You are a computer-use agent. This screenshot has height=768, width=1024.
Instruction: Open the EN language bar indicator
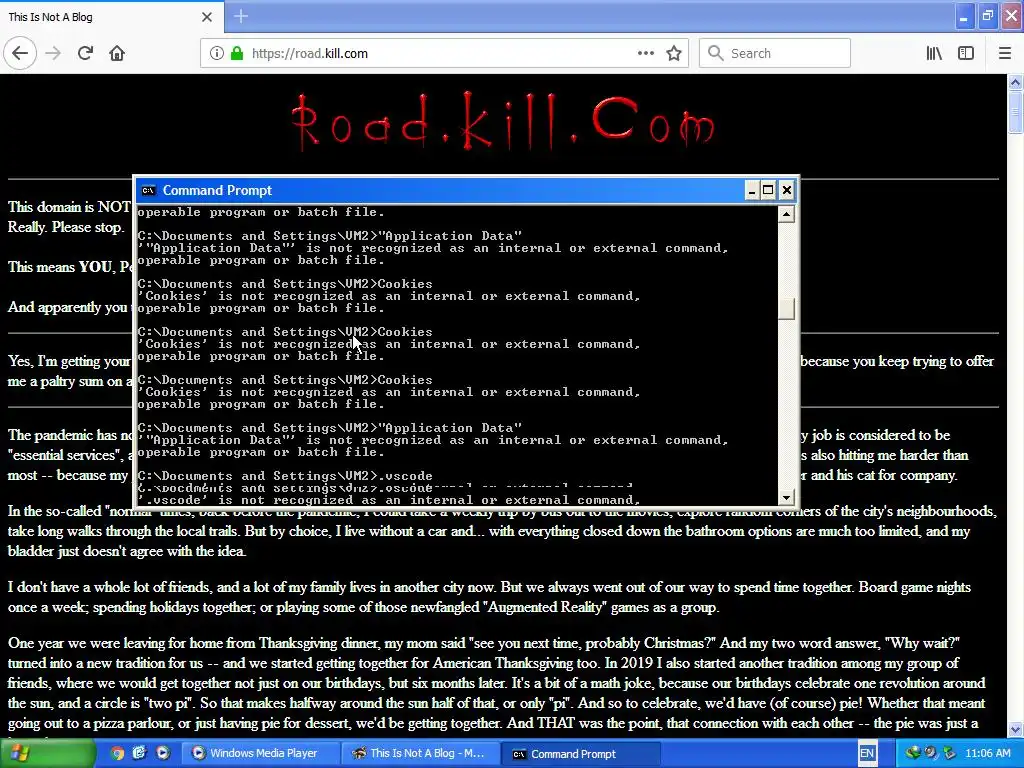[867, 754]
